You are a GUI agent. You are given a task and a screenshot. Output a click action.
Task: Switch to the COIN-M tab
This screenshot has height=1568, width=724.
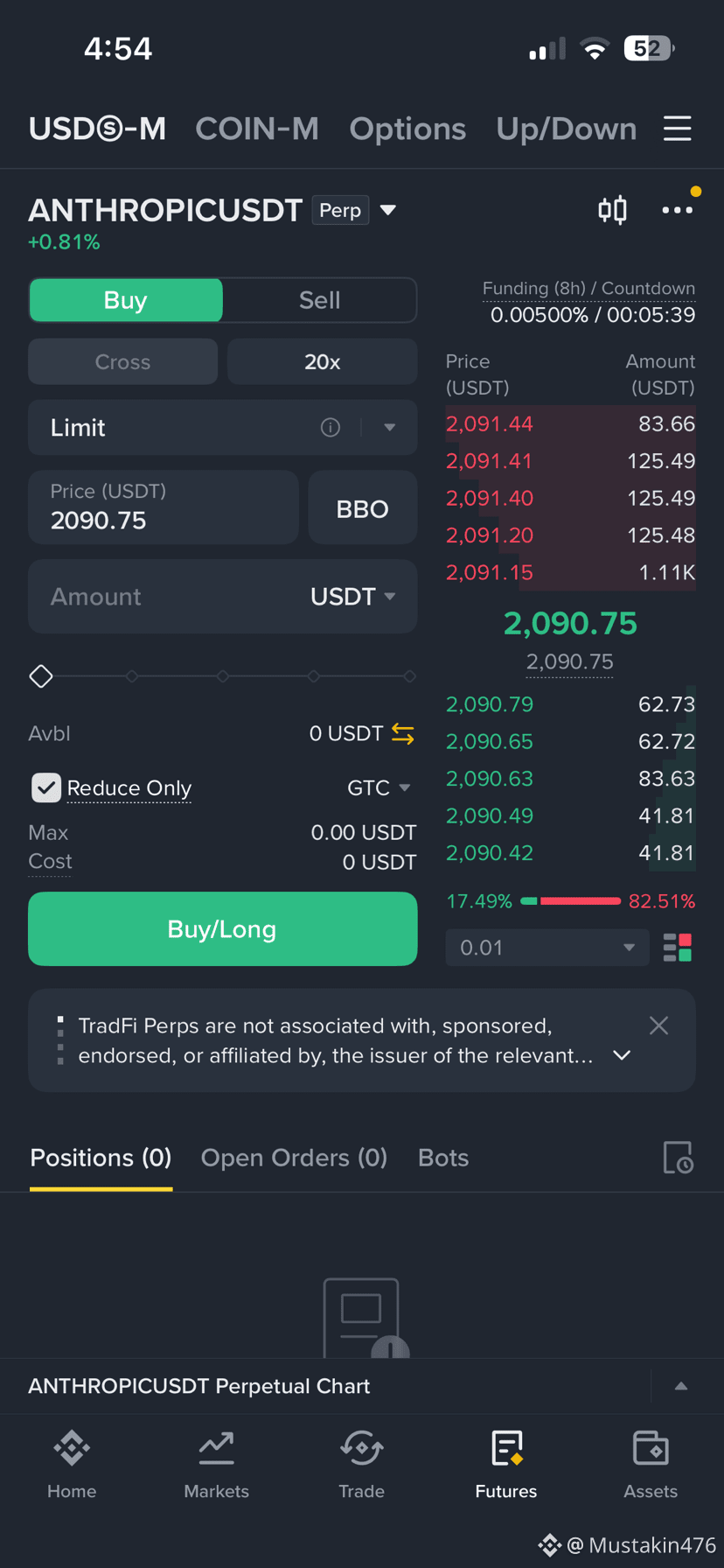click(257, 129)
